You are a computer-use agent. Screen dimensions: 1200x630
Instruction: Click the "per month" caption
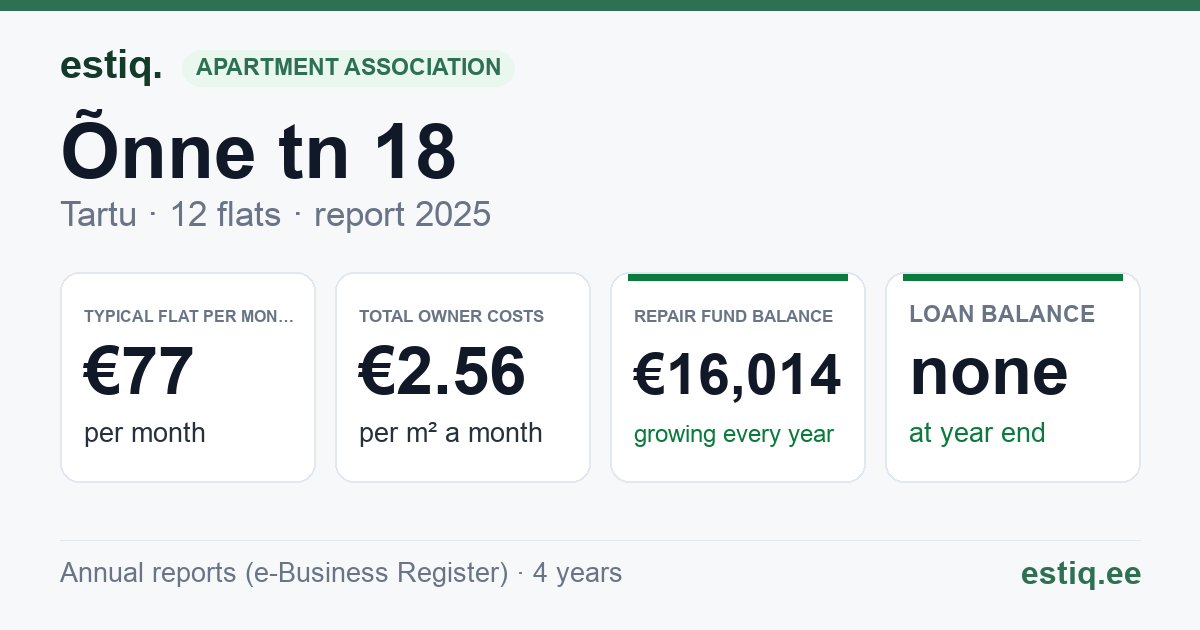145,433
